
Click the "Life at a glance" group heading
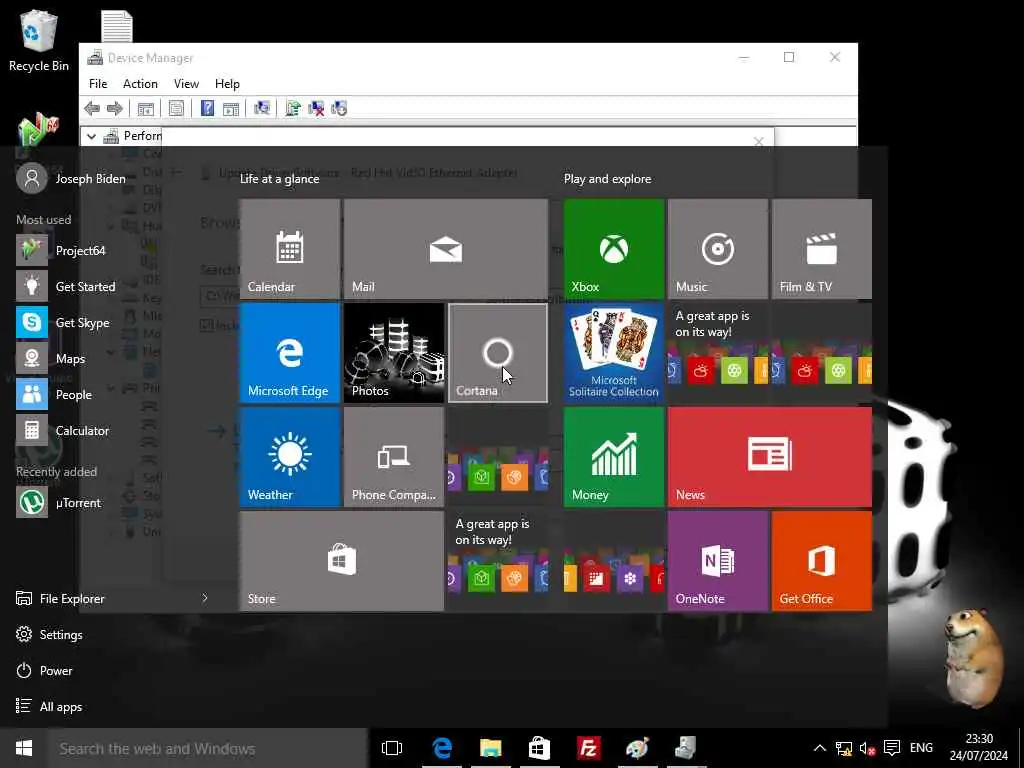coord(280,178)
